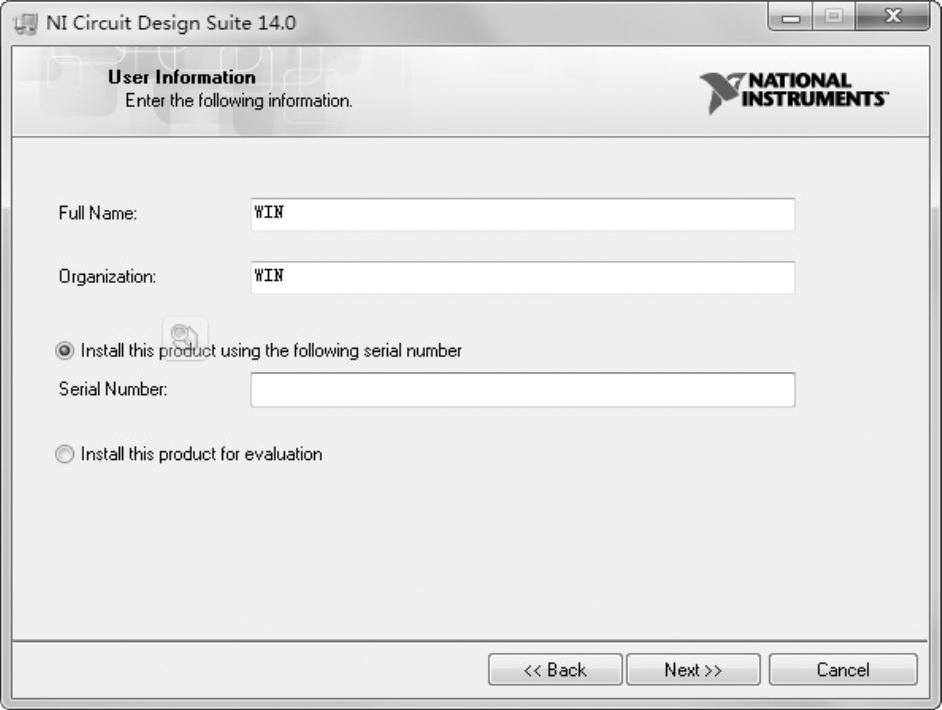Focus the Full Name input field
Screen dimensions: 942x710
523,214
